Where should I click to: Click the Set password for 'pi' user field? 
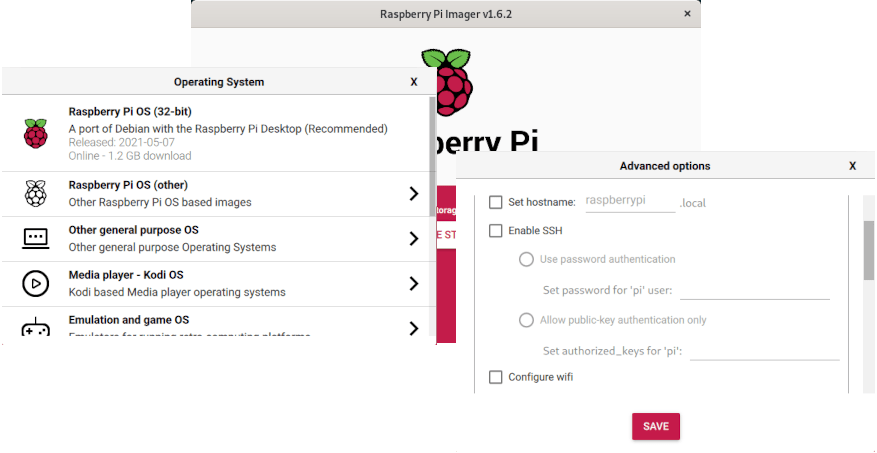[755, 291]
